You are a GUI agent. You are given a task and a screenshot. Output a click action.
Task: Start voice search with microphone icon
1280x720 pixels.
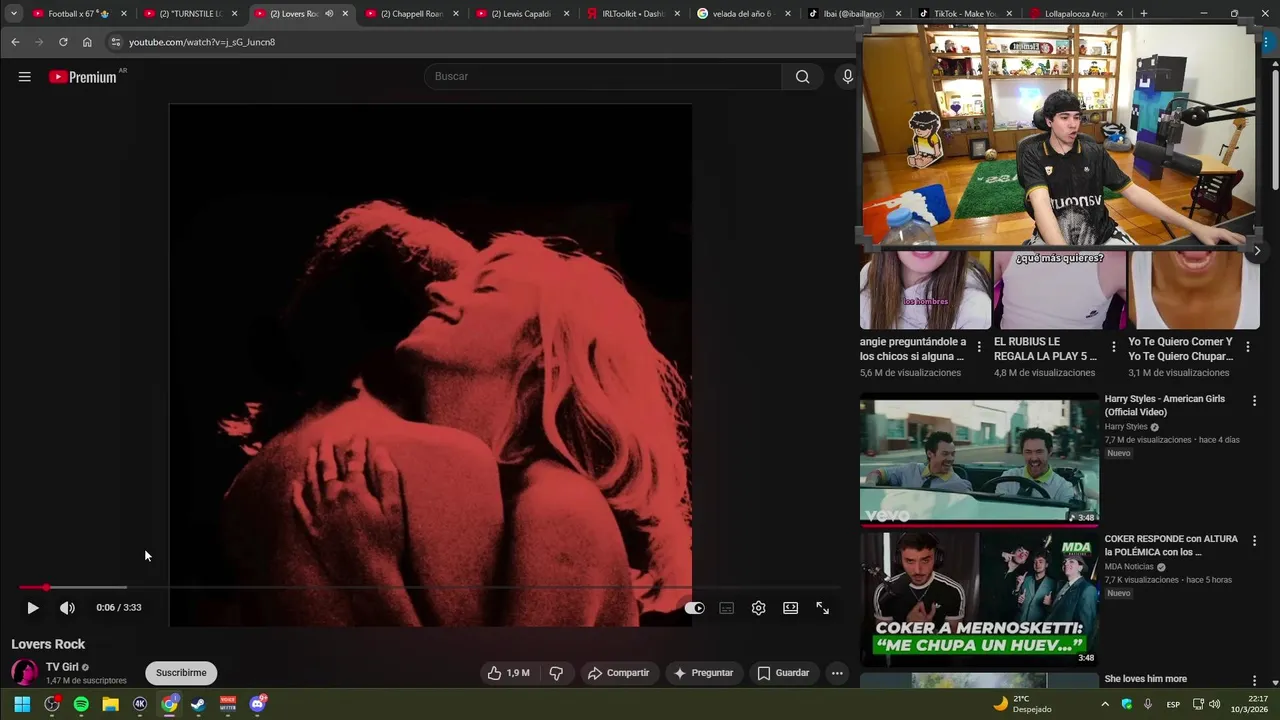tap(848, 77)
